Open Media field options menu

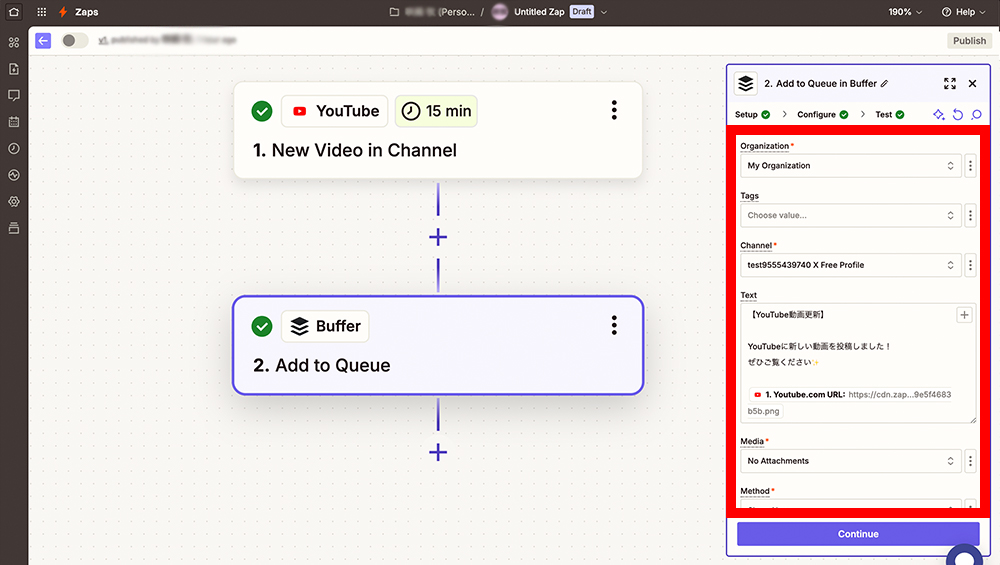(971, 461)
